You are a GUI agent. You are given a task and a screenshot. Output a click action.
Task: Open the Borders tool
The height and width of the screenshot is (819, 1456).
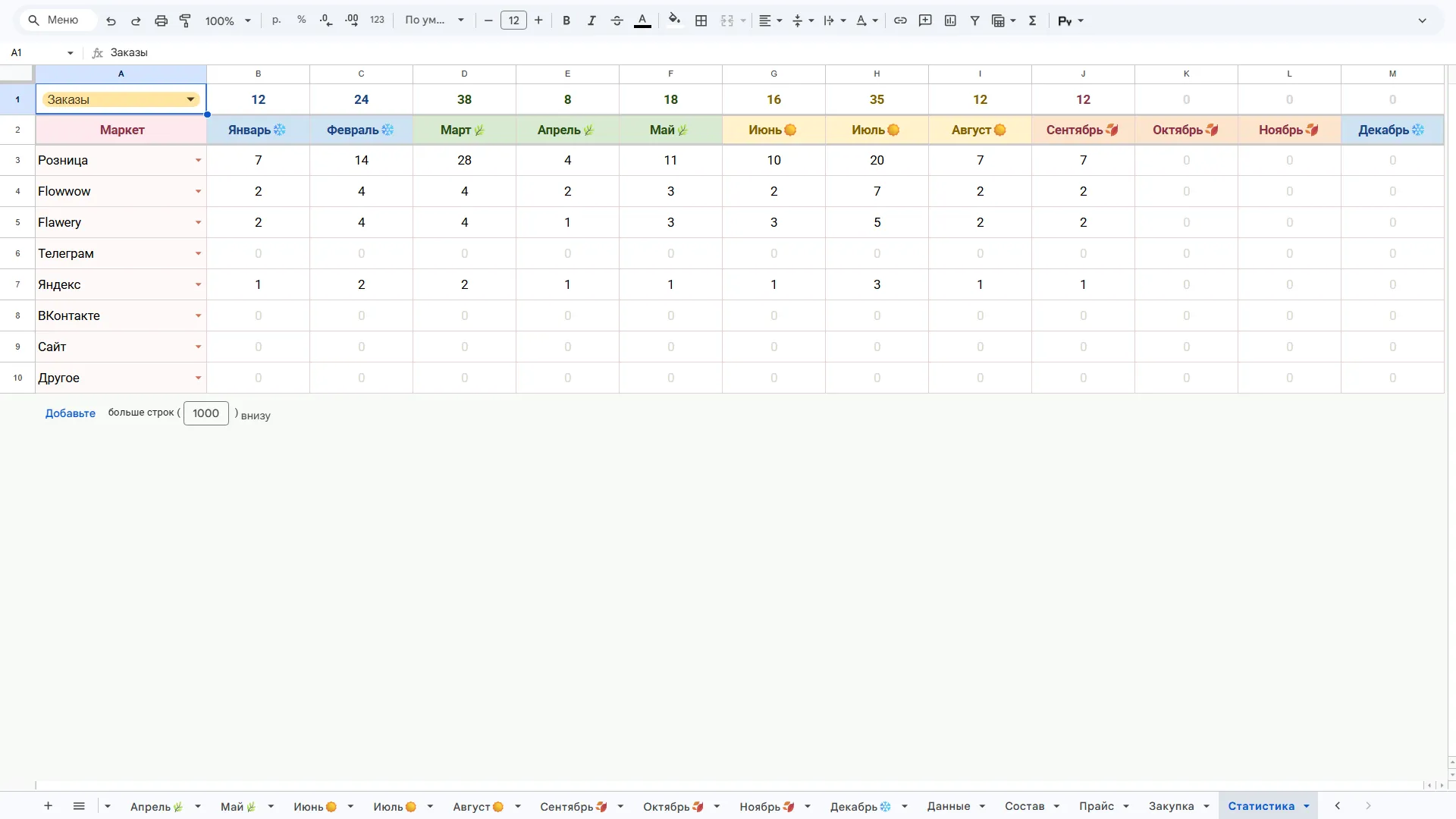pos(701,21)
